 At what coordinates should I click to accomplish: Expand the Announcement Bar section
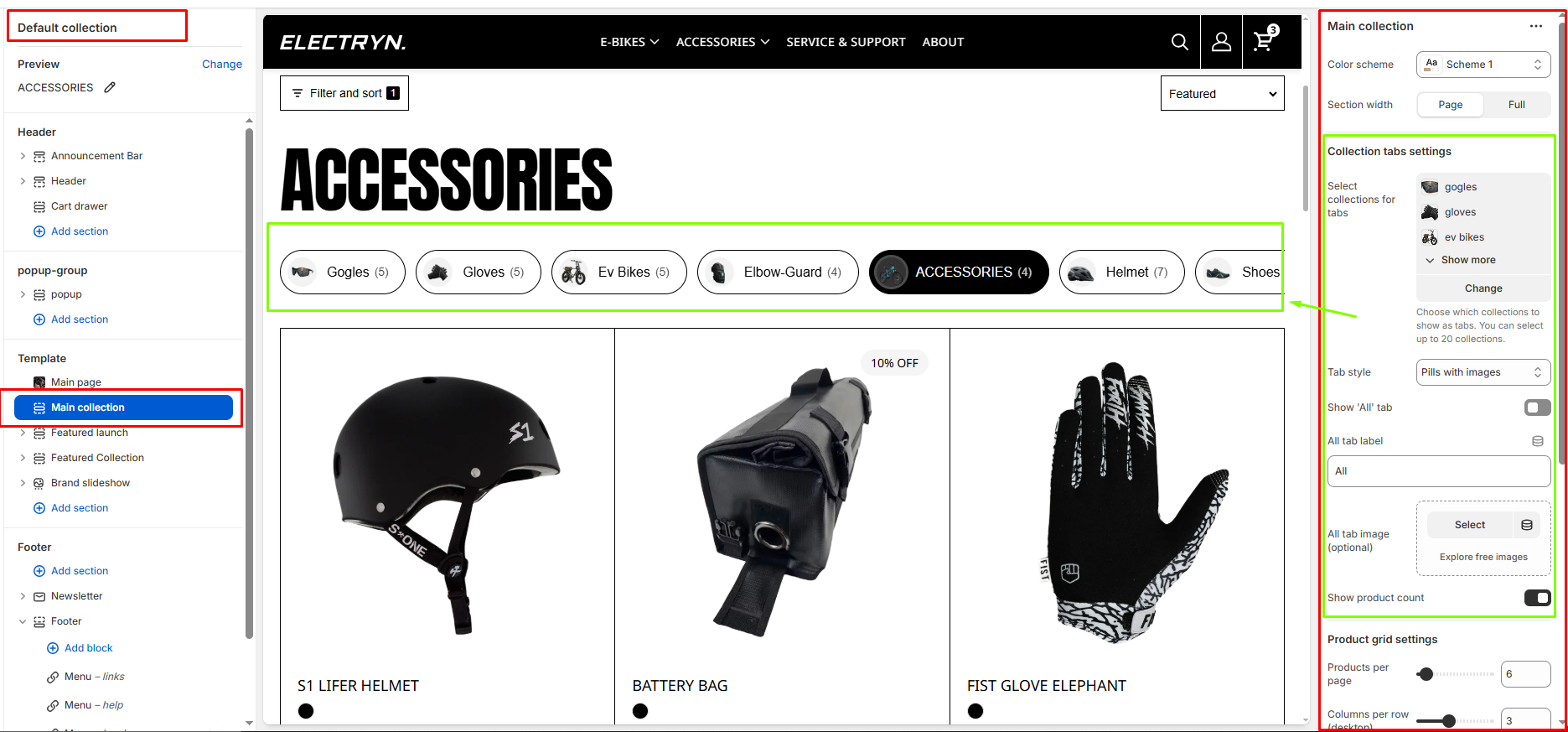point(23,156)
